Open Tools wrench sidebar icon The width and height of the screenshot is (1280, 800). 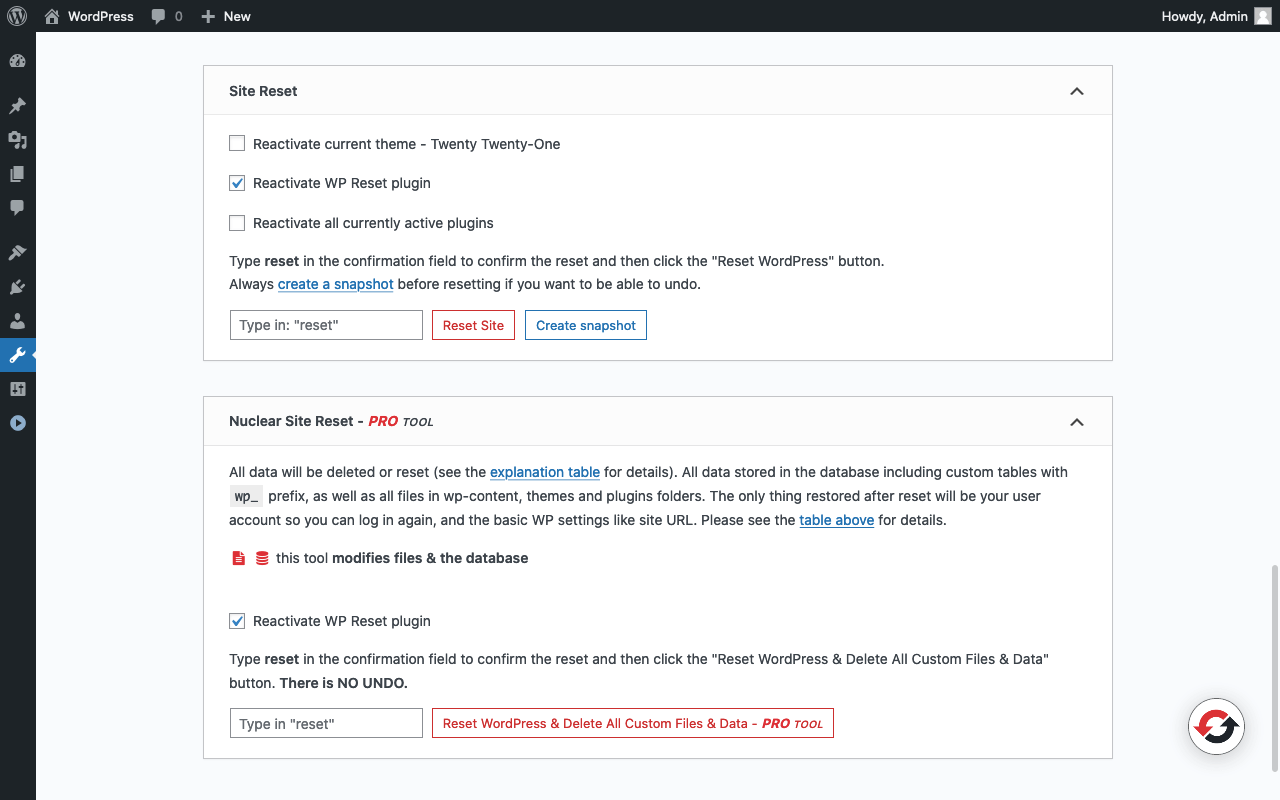coord(17,355)
